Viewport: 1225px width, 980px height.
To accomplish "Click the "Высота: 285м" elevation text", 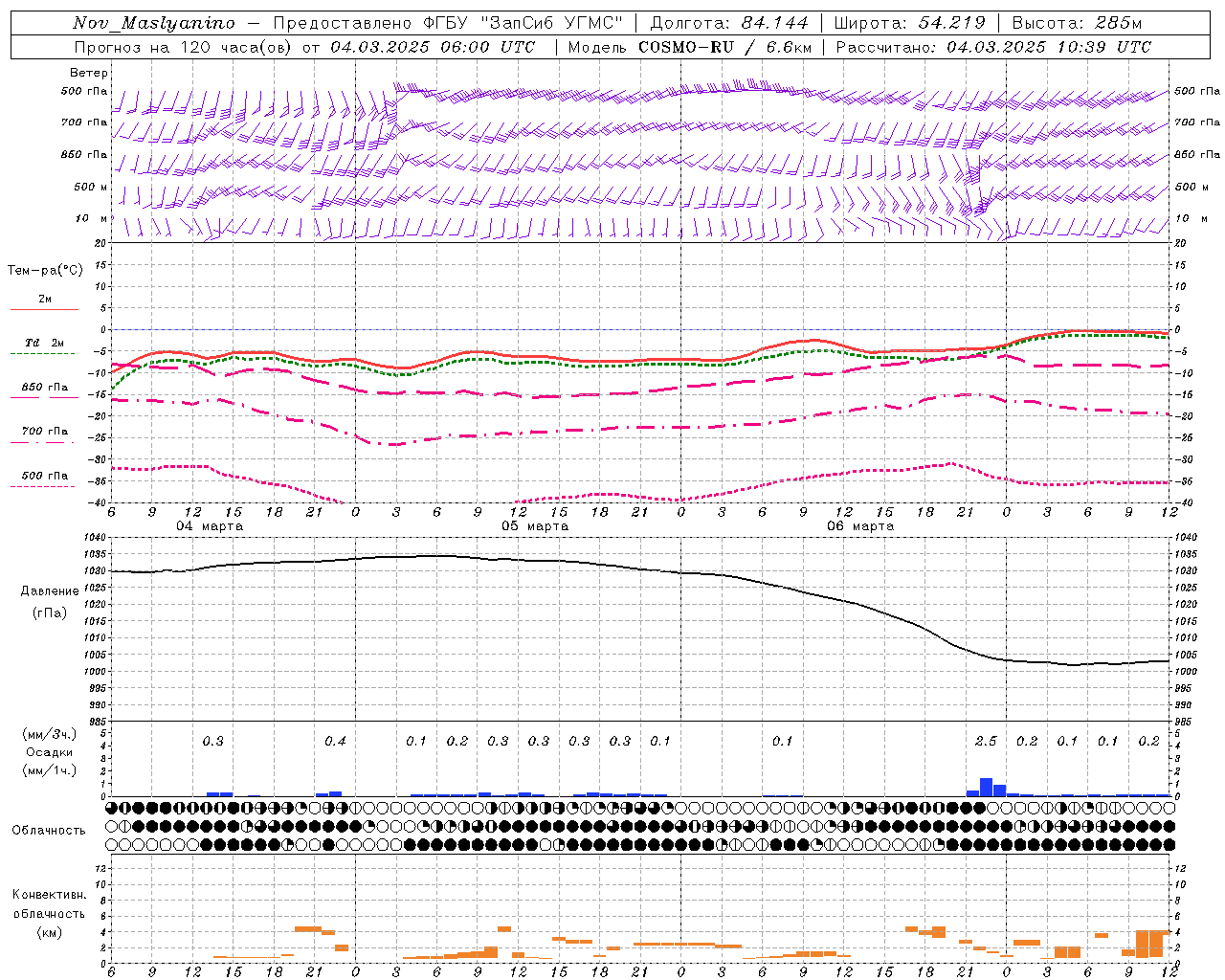I will coord(1077,23).
